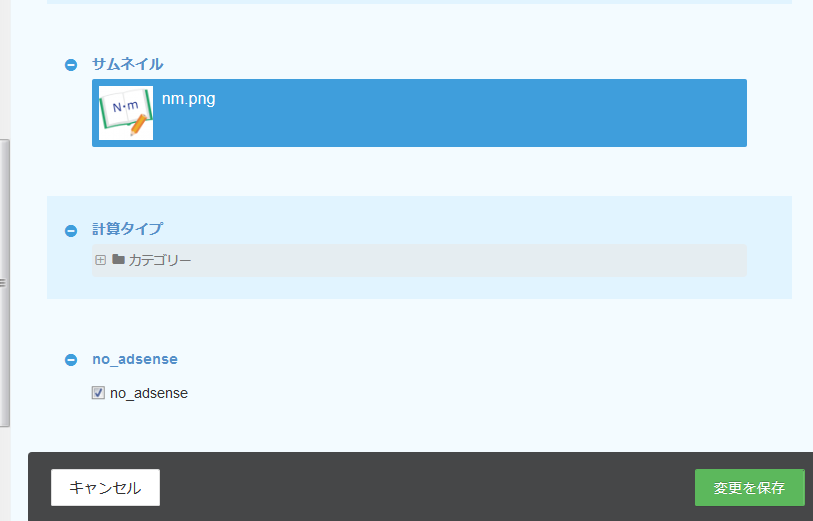Click the サムネイル section heading
813x521 pixels.
(127, 64)
